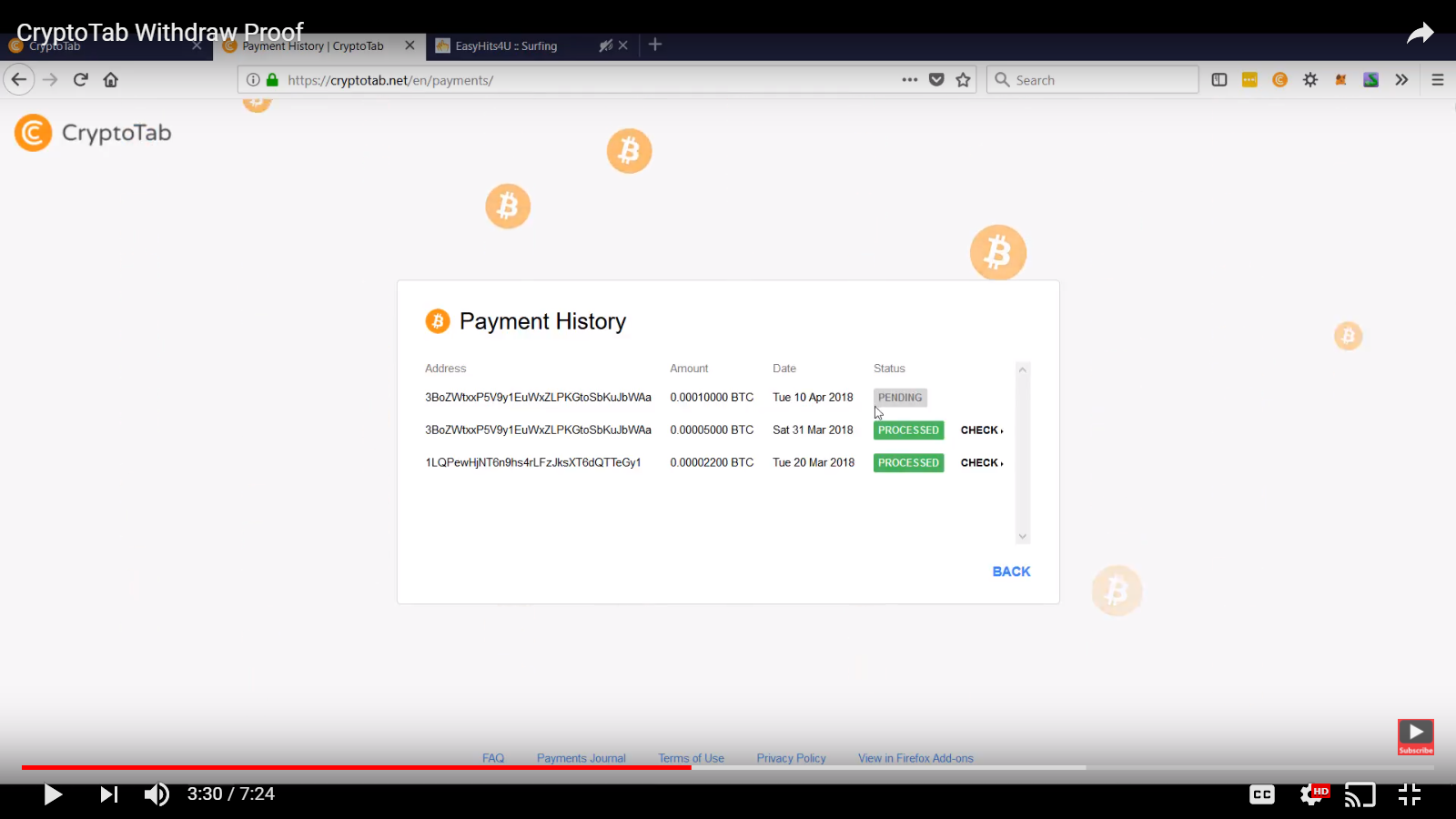Open the MetaMask browser extension
Image resolution: width=1456 pixels, height=819 pixels.
[1340, 79]
